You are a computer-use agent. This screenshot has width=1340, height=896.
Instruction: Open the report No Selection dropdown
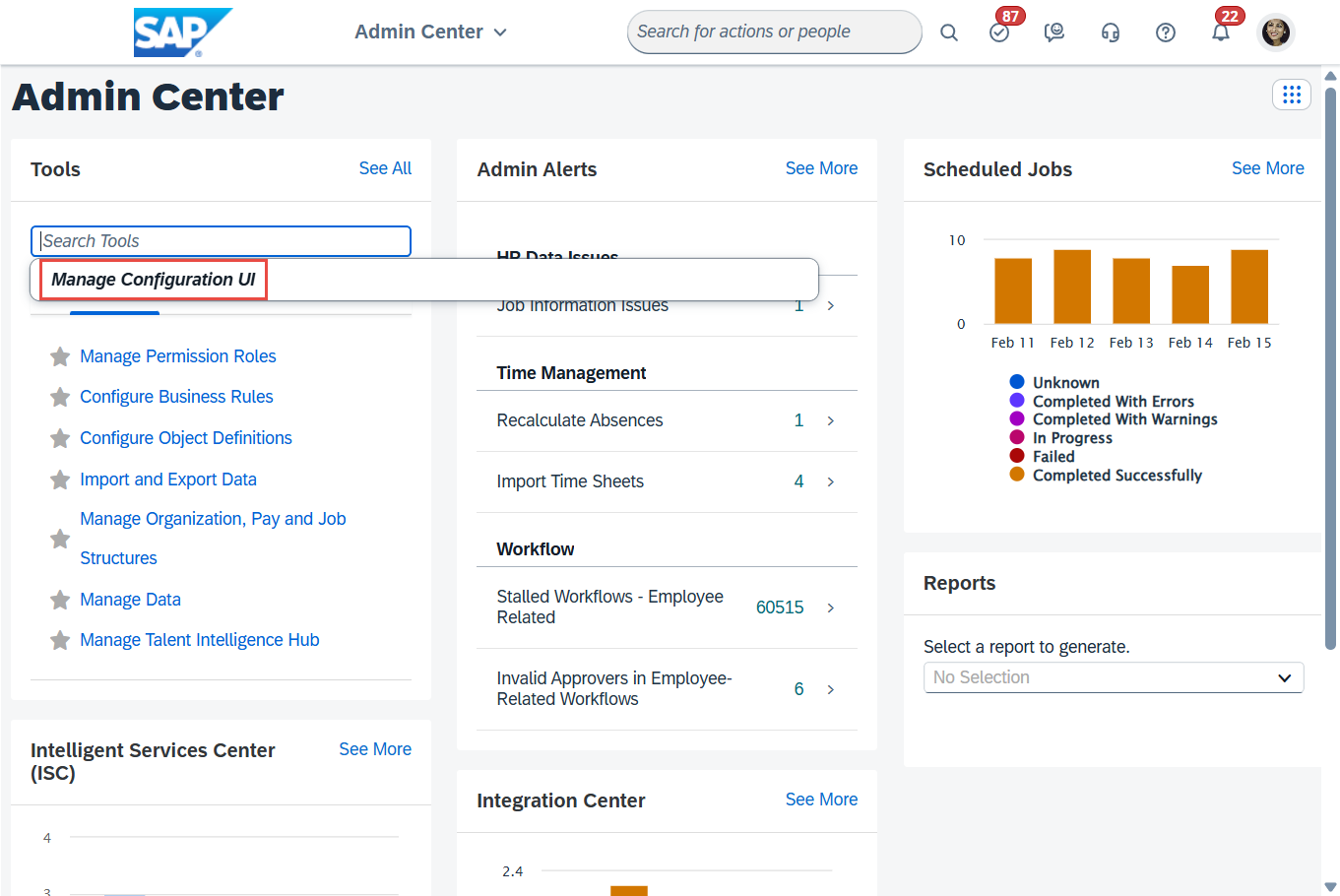click(1113, 677)
